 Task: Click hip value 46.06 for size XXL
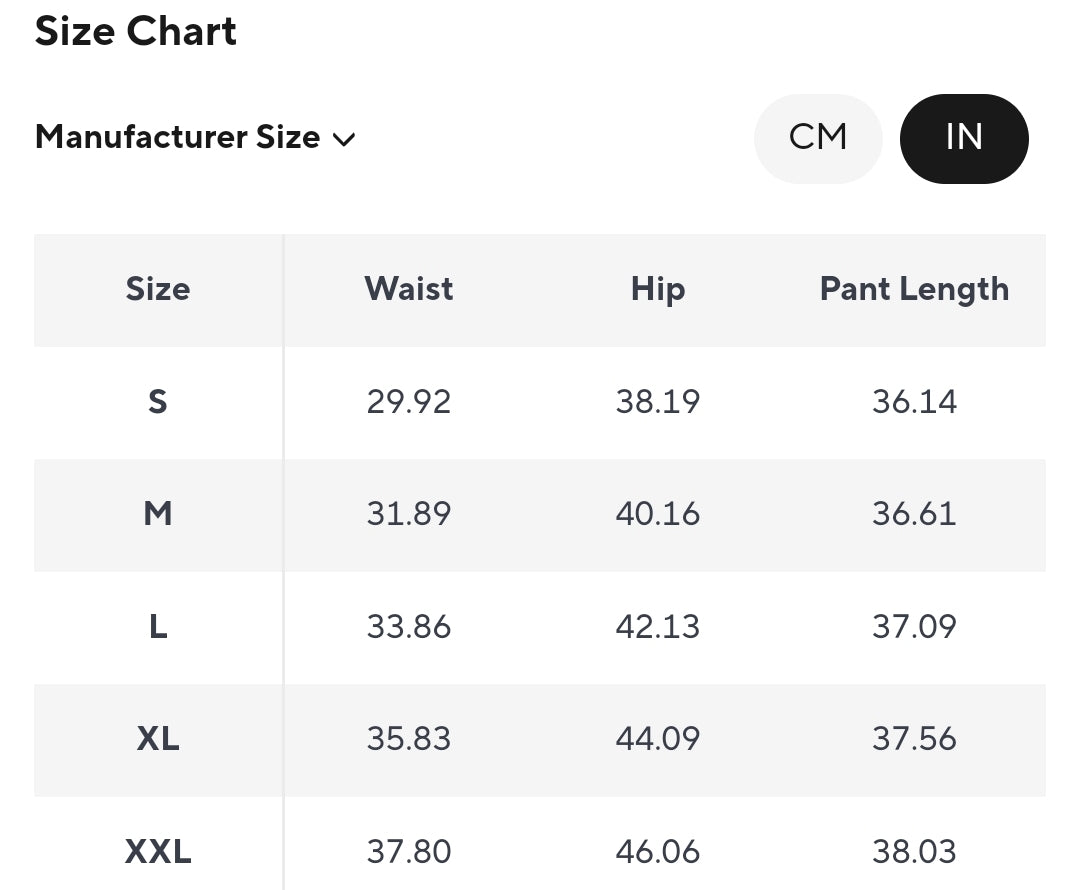point(658,852)
